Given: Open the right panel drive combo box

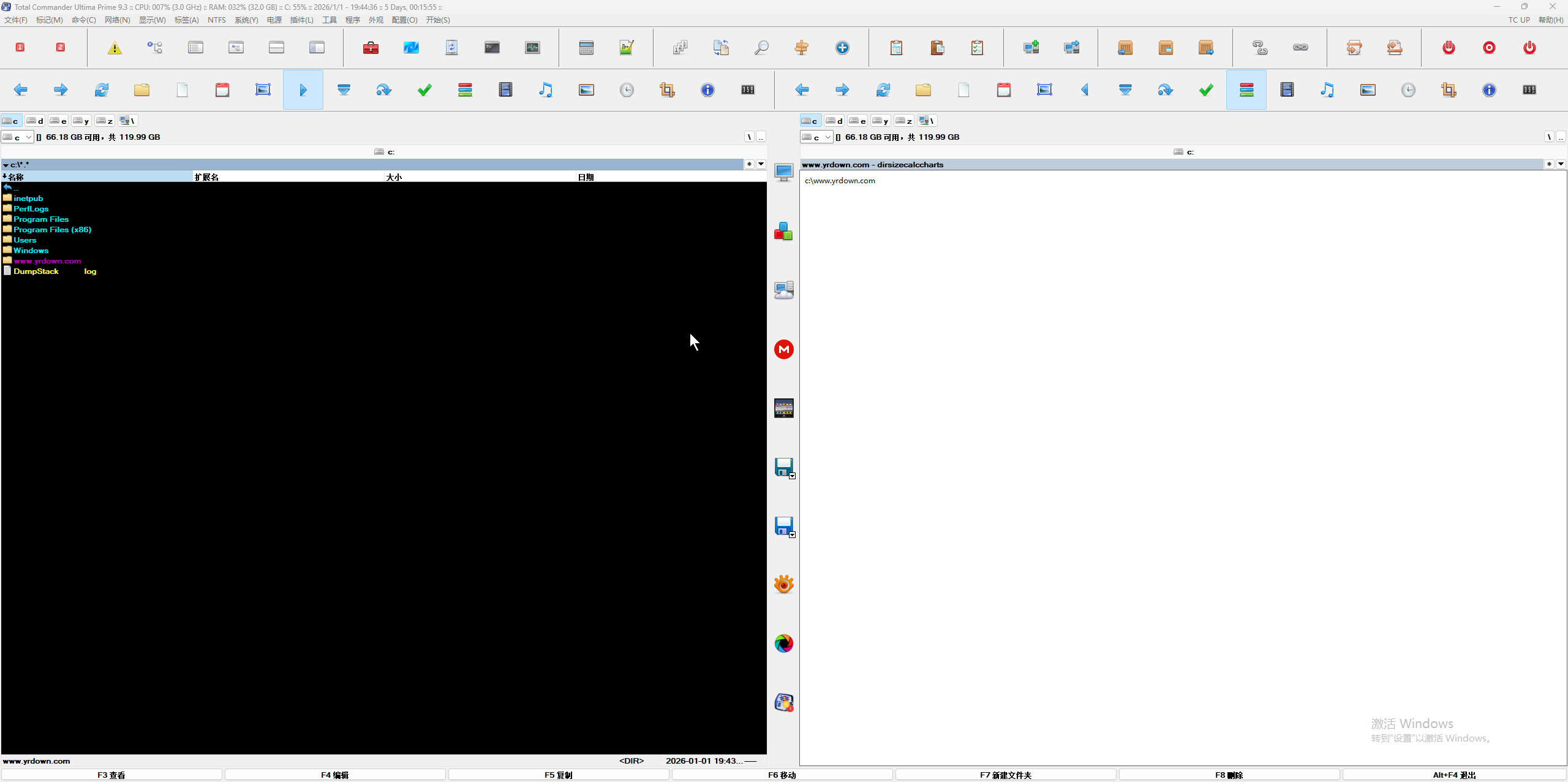Looking at the screenshot, I should click(x=816, y=137).
